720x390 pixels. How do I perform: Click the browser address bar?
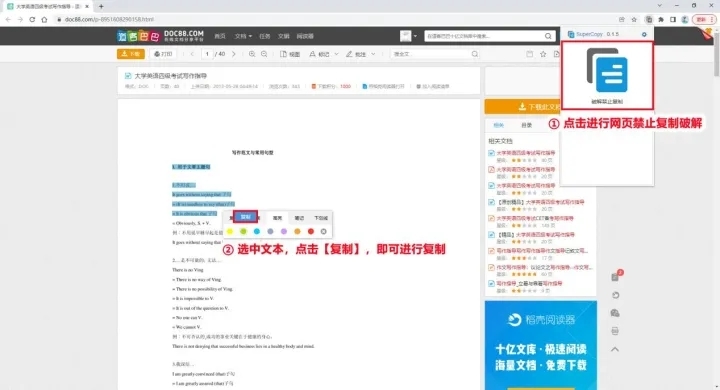point(335,19)
